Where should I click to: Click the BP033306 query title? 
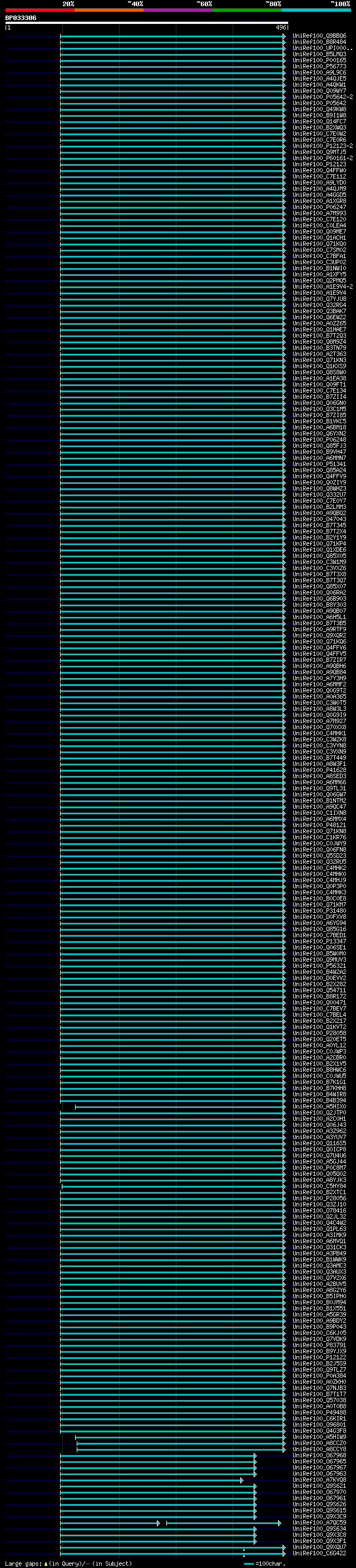[x=21, y=18]
